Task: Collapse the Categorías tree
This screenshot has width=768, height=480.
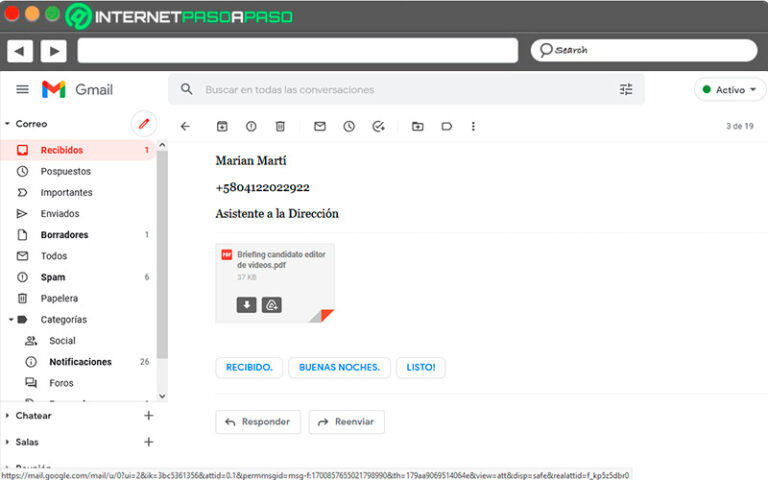Action: tap(11, 319)
